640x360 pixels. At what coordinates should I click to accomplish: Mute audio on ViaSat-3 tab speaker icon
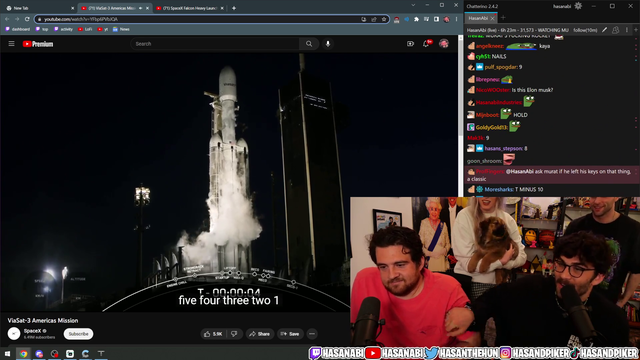[140, 8]
